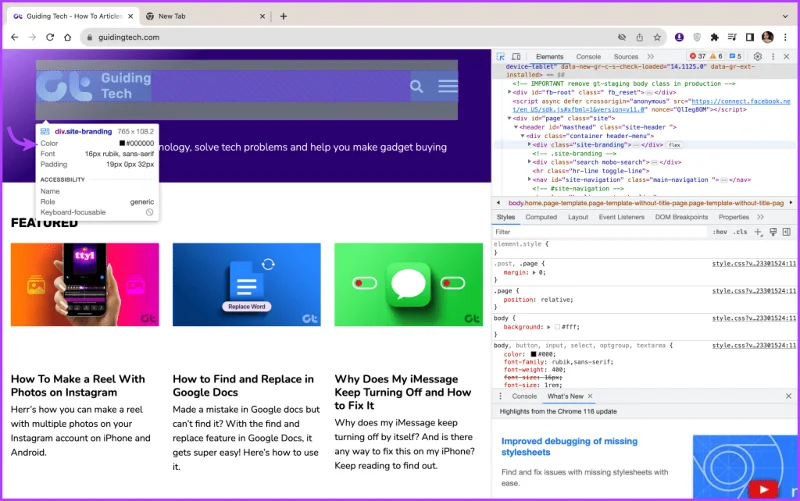Show more DevTools panels chevron
This screenshot has height=501, width=800.
pyautogui.click(x=651, y=57)
